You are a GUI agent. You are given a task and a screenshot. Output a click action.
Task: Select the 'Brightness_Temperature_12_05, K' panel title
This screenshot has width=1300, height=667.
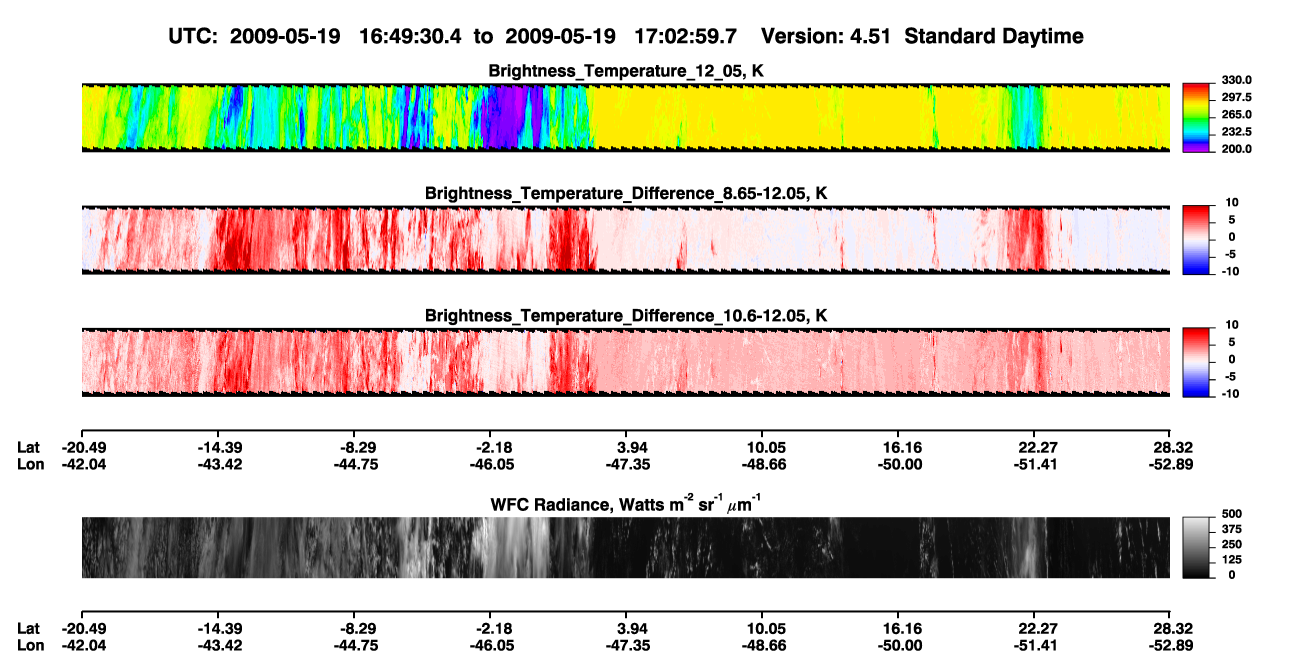(x=626, y=71)
